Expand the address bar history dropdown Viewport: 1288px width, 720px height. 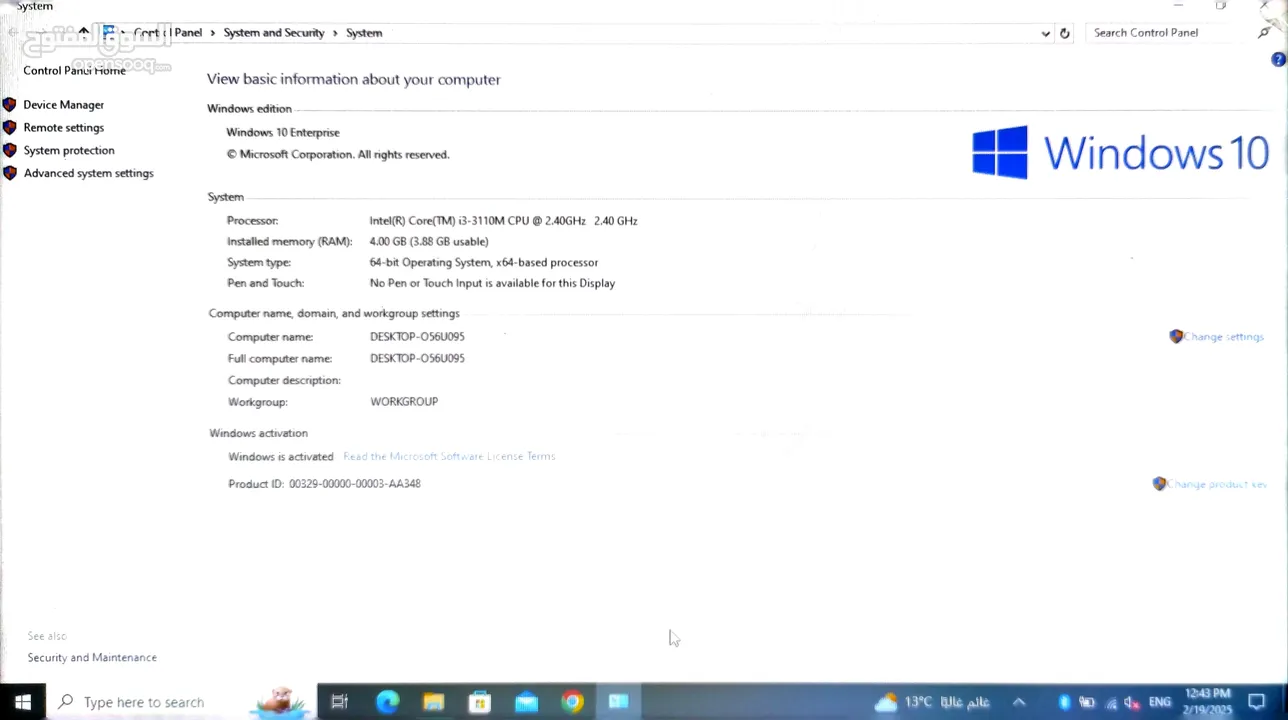(1046, 33)
